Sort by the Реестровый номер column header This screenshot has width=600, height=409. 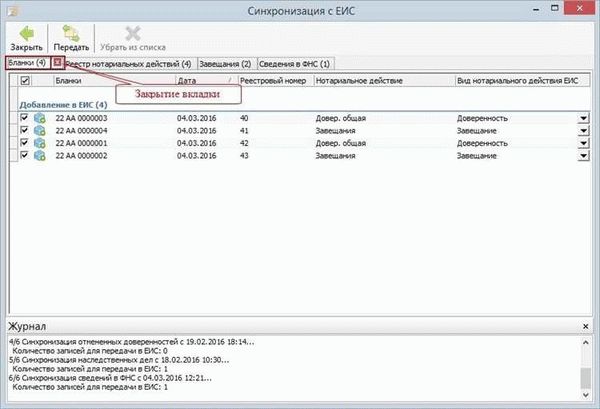click(276, 81)
